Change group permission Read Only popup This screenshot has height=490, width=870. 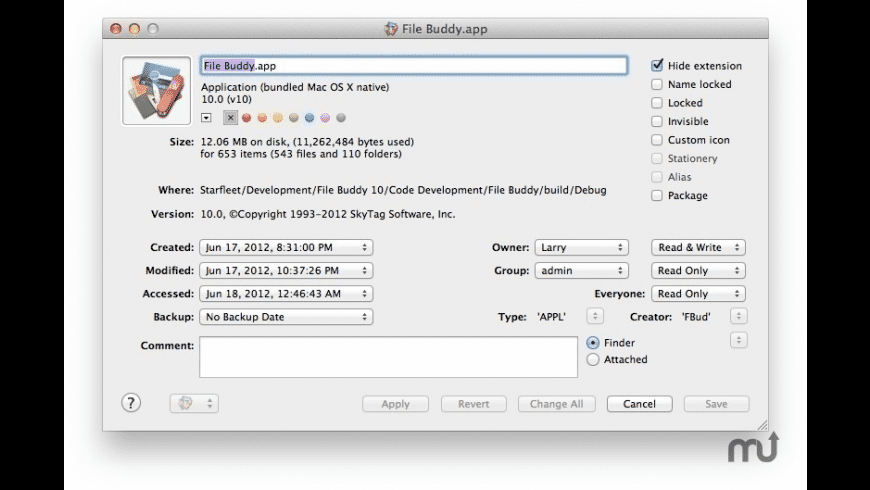(699, 271)
